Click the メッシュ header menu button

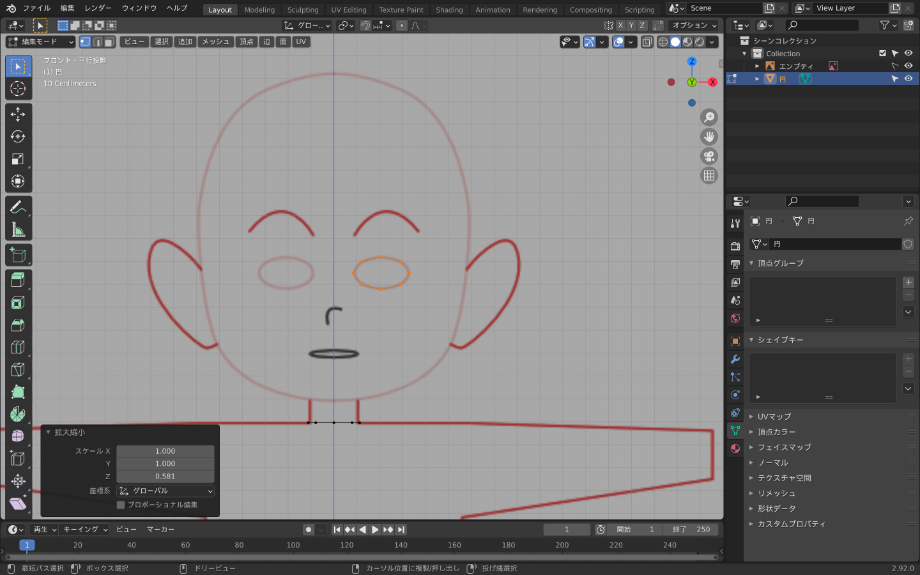coord(215,42)
